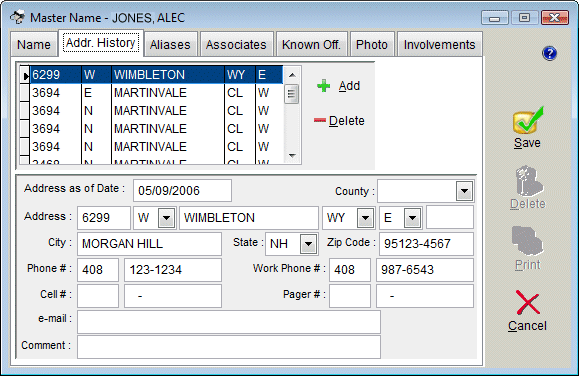
Task: Open the Known Off. tab
Action: (x=311, y=45)
